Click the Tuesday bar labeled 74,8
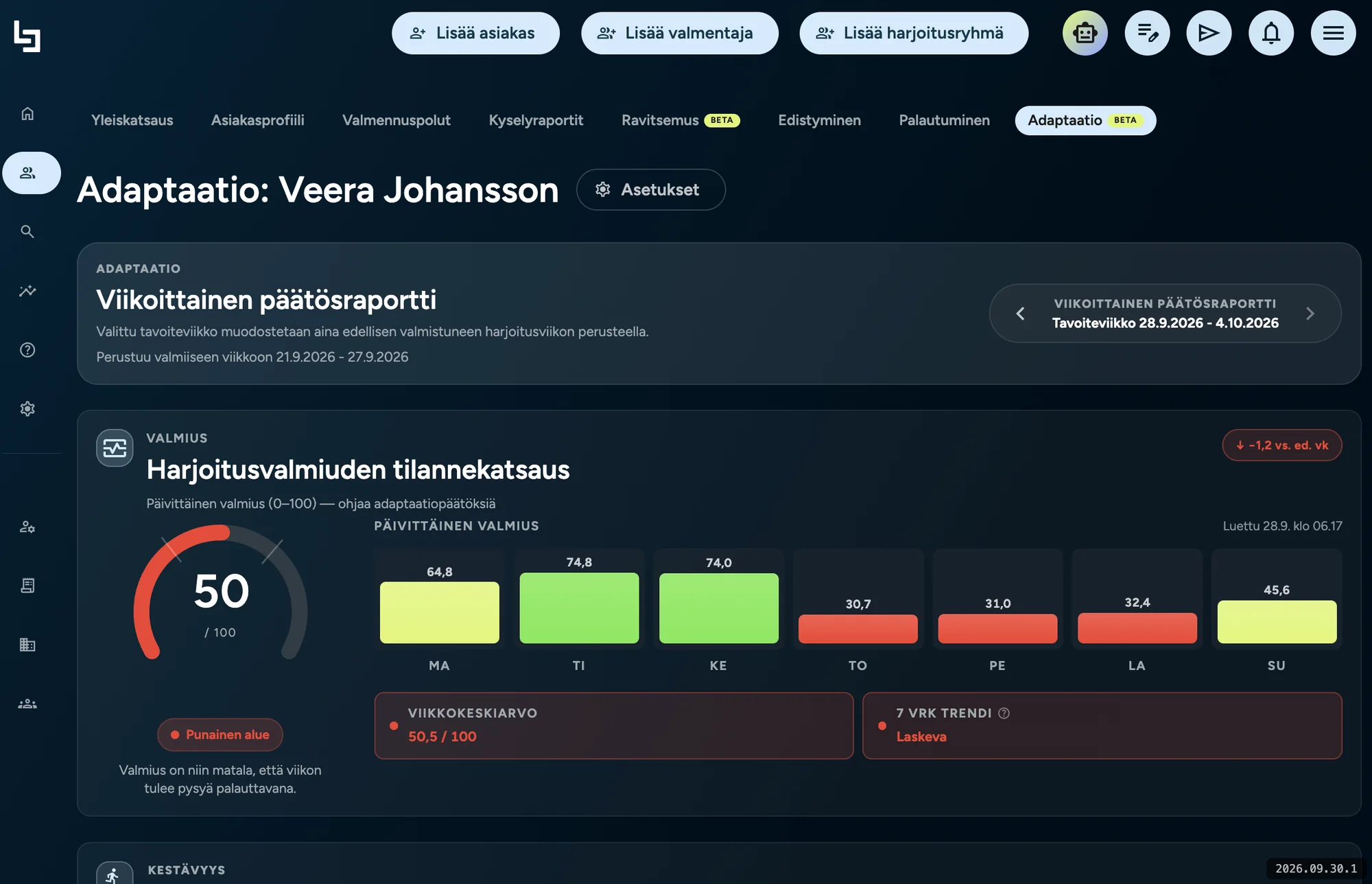This screenshot has height=884, width=1372. 579,608
